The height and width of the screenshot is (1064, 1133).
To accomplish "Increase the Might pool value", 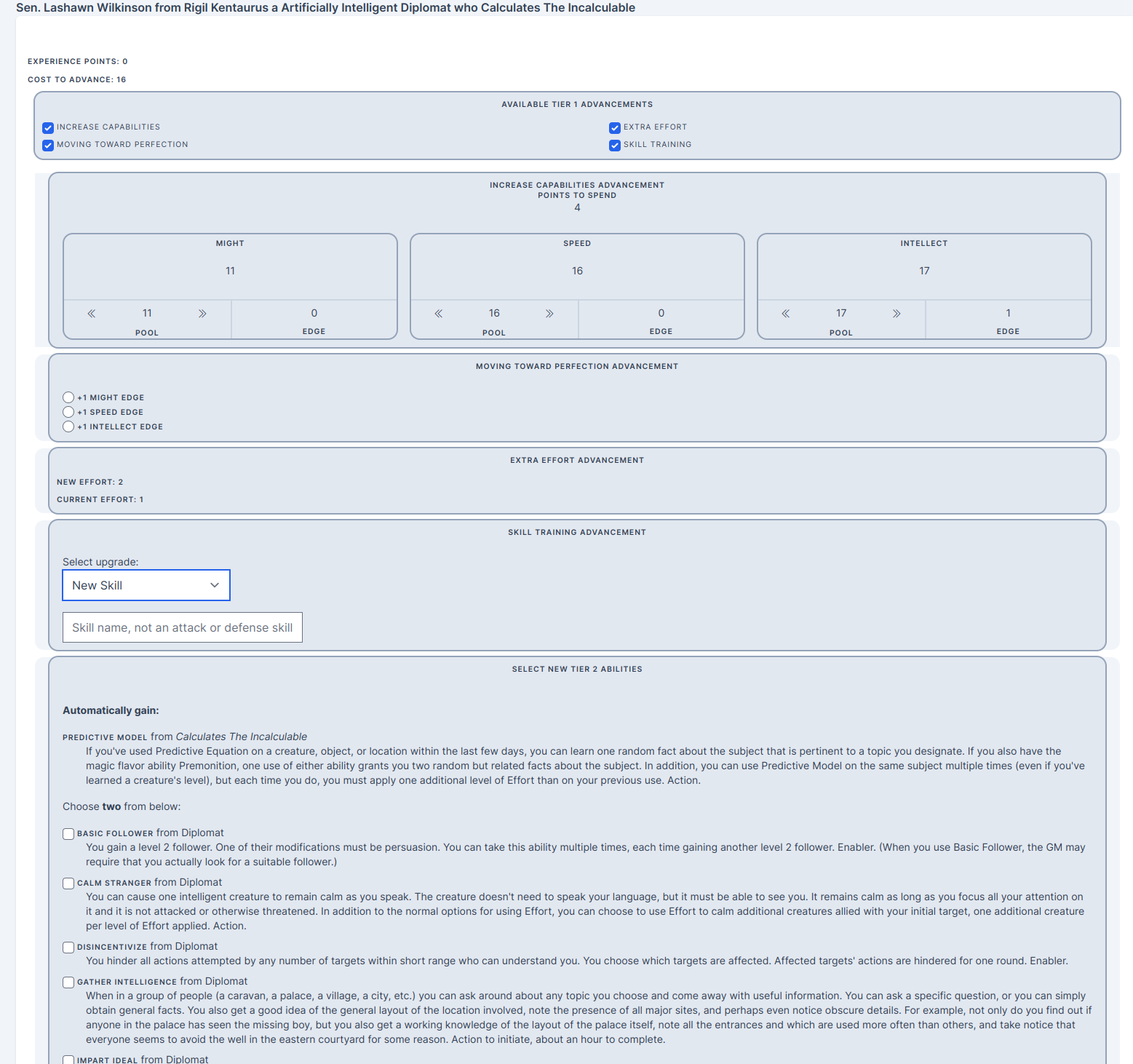I will pyautogui.click(x=202, y=314).
